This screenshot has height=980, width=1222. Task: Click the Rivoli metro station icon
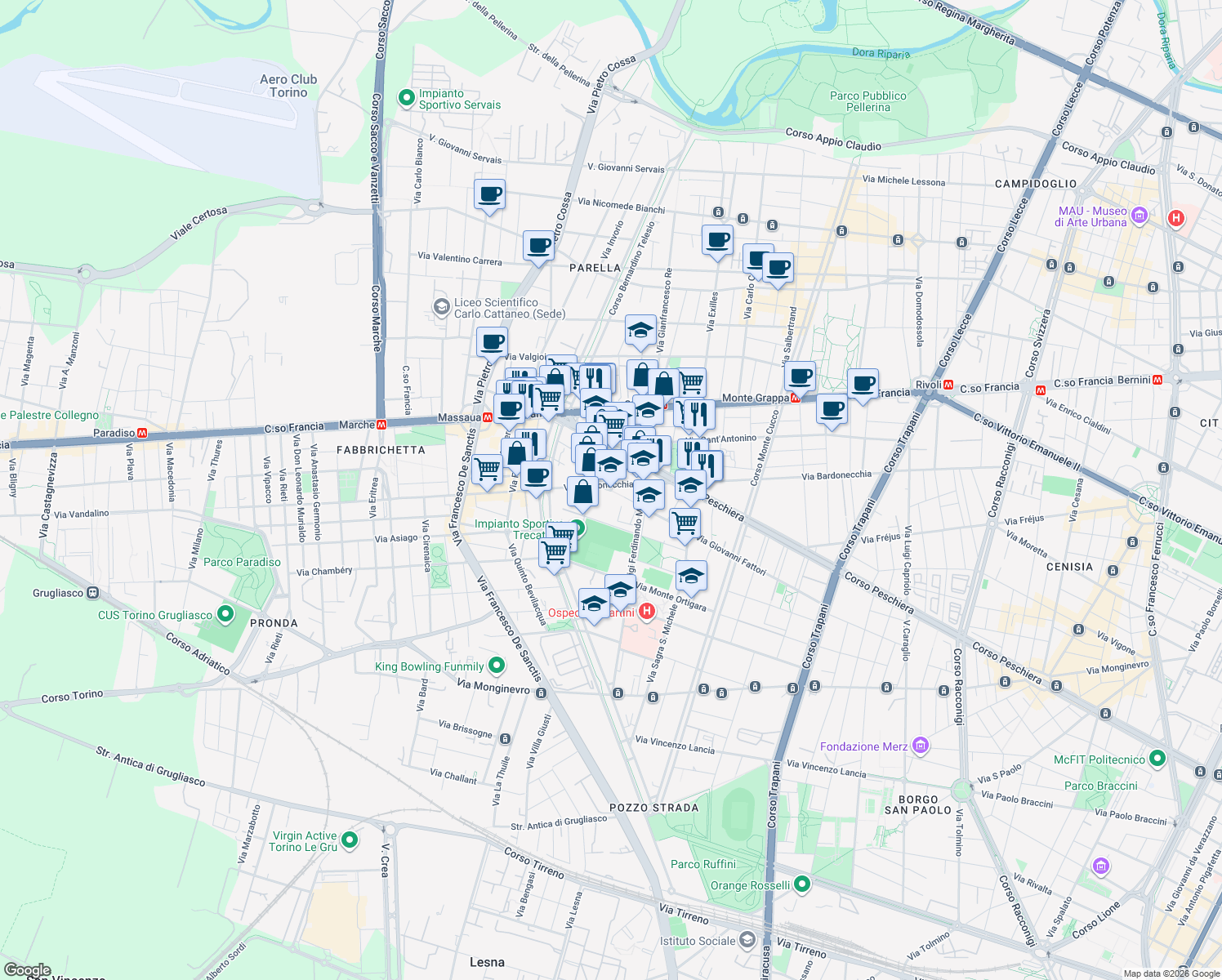948,384
